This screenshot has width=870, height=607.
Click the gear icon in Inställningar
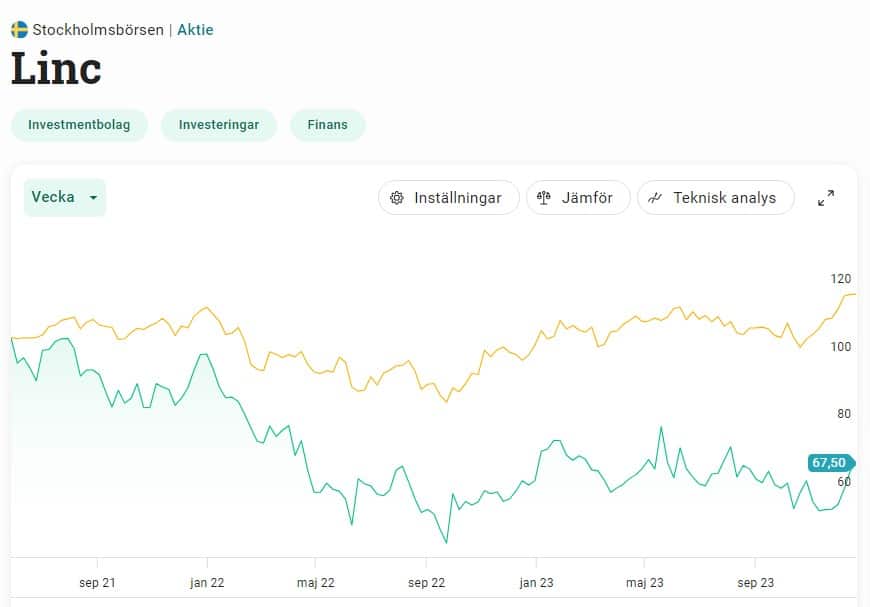pos(397,198)
